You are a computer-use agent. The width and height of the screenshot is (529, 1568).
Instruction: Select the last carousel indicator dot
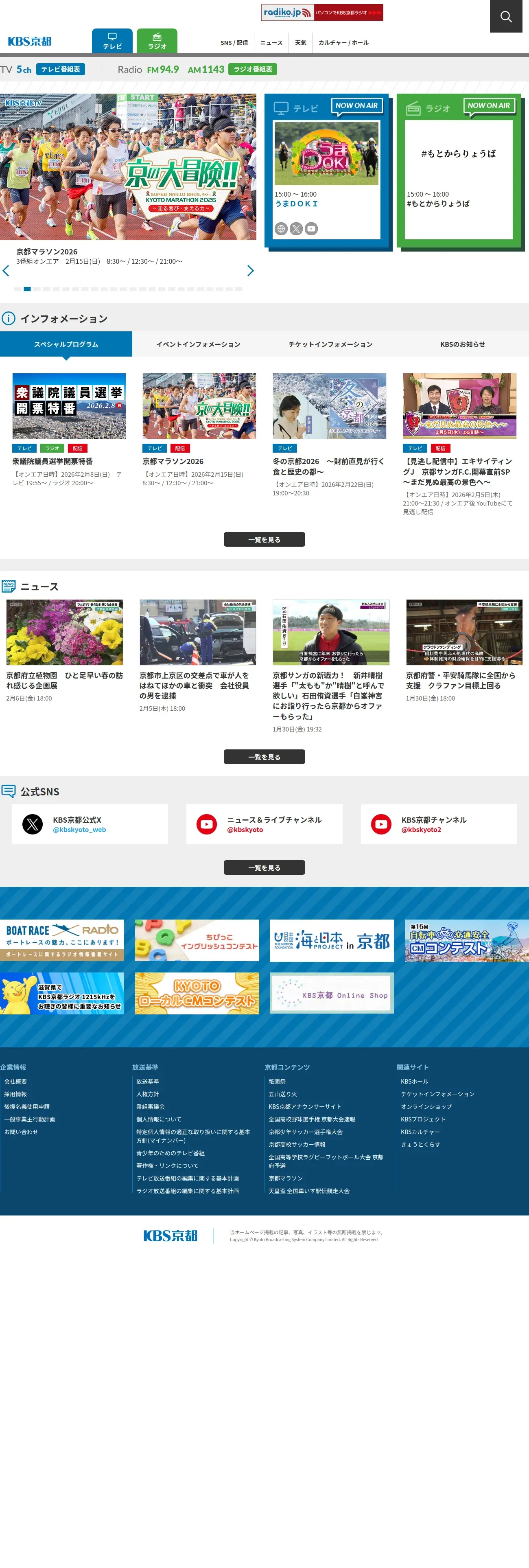click(x=238, y=289)
